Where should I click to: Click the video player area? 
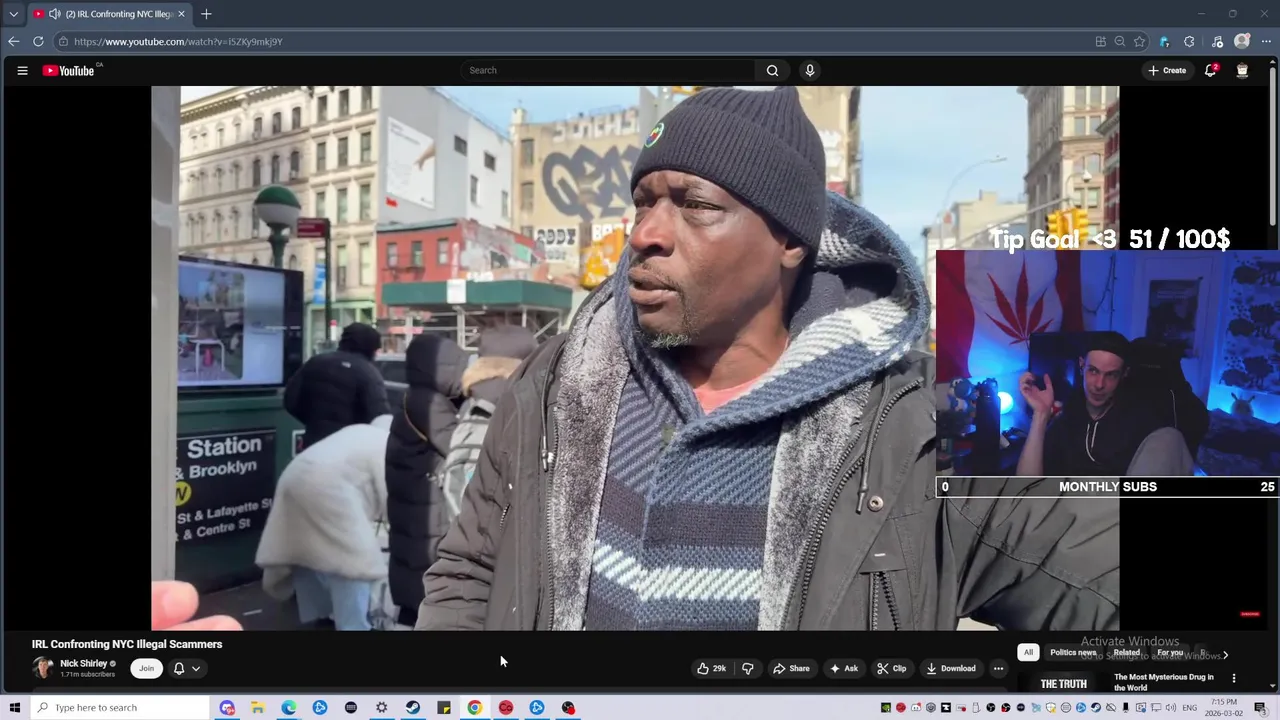635,358
